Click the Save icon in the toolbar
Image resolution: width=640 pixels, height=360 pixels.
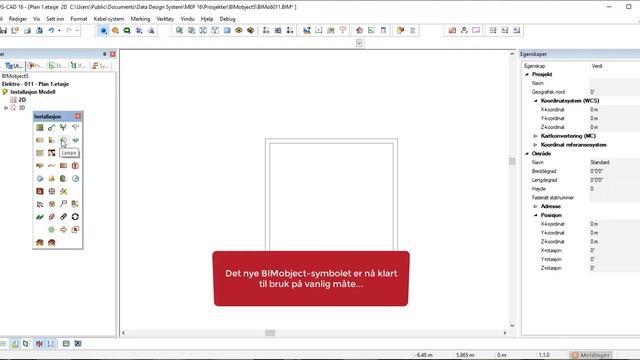tap(3, 30)
